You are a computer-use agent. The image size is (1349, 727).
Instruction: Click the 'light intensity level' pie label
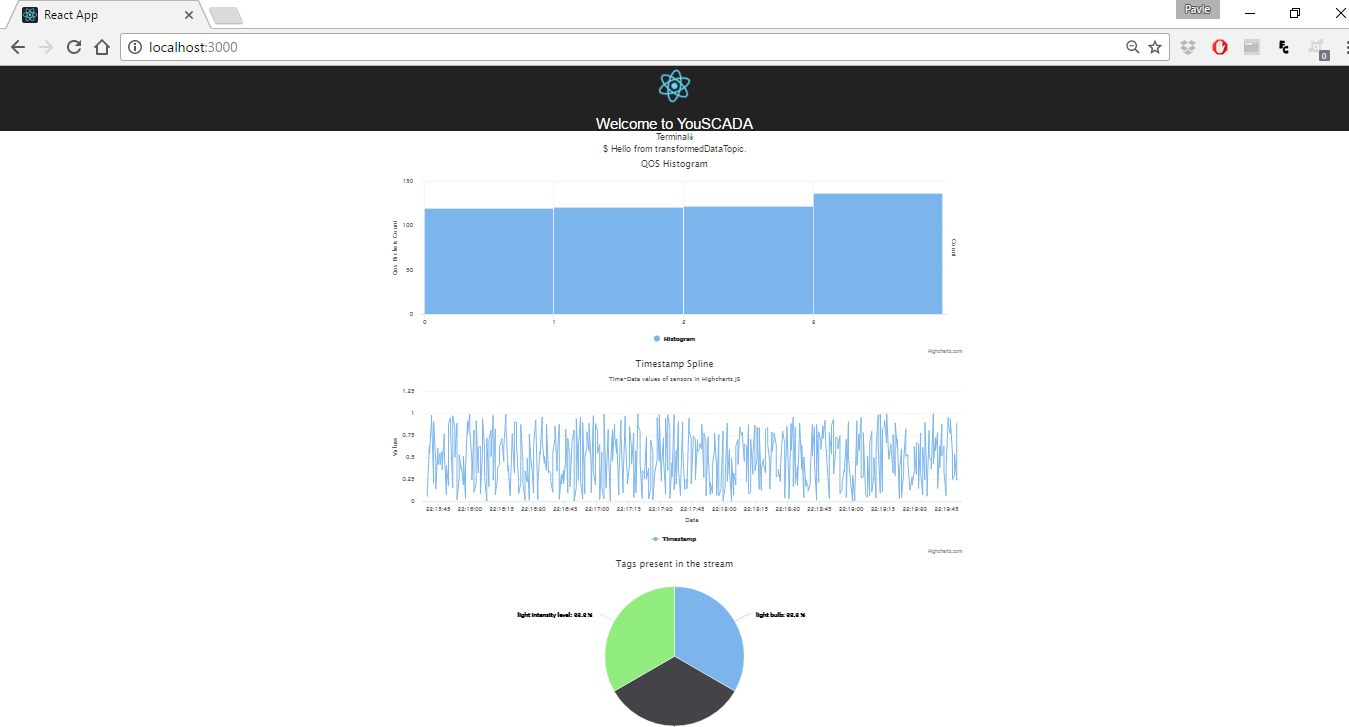(555, 615)
